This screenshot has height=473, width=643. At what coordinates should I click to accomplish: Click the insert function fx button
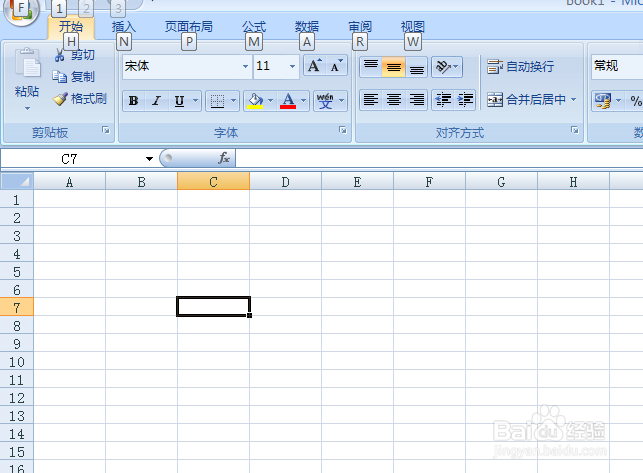(x=224, y=158)
